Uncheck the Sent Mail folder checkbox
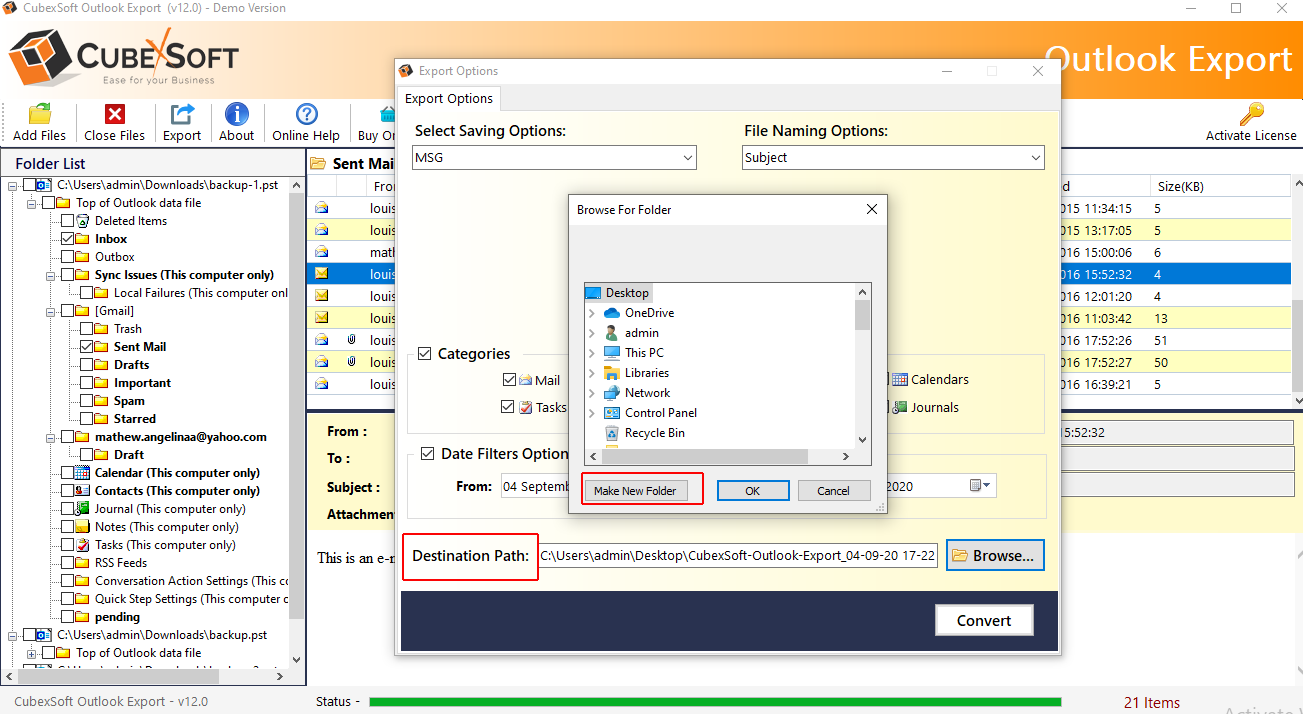 [x=86, y=347]
